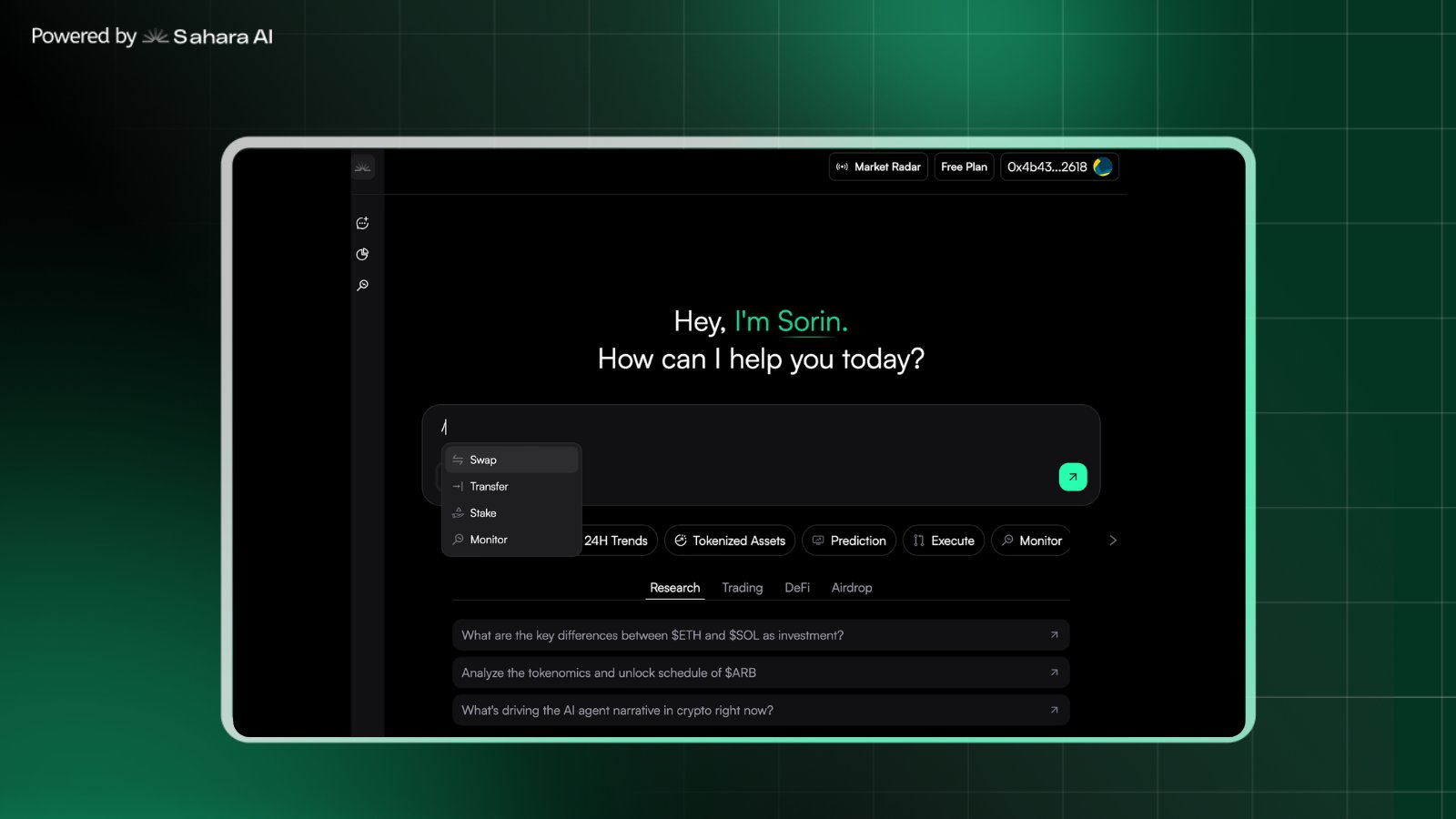Switch to the Research tab
The width and height of the screenshot is (1456, 819).
(675, 588)
